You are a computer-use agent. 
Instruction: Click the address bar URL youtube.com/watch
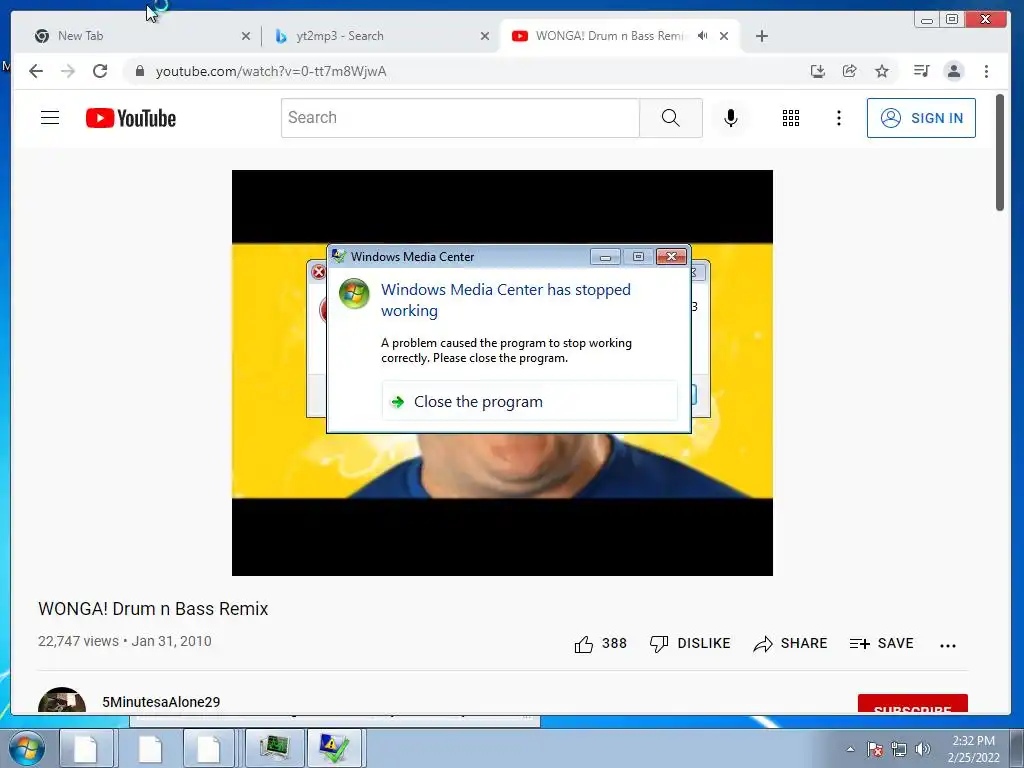pyautogui.click(x=271, y=71)
